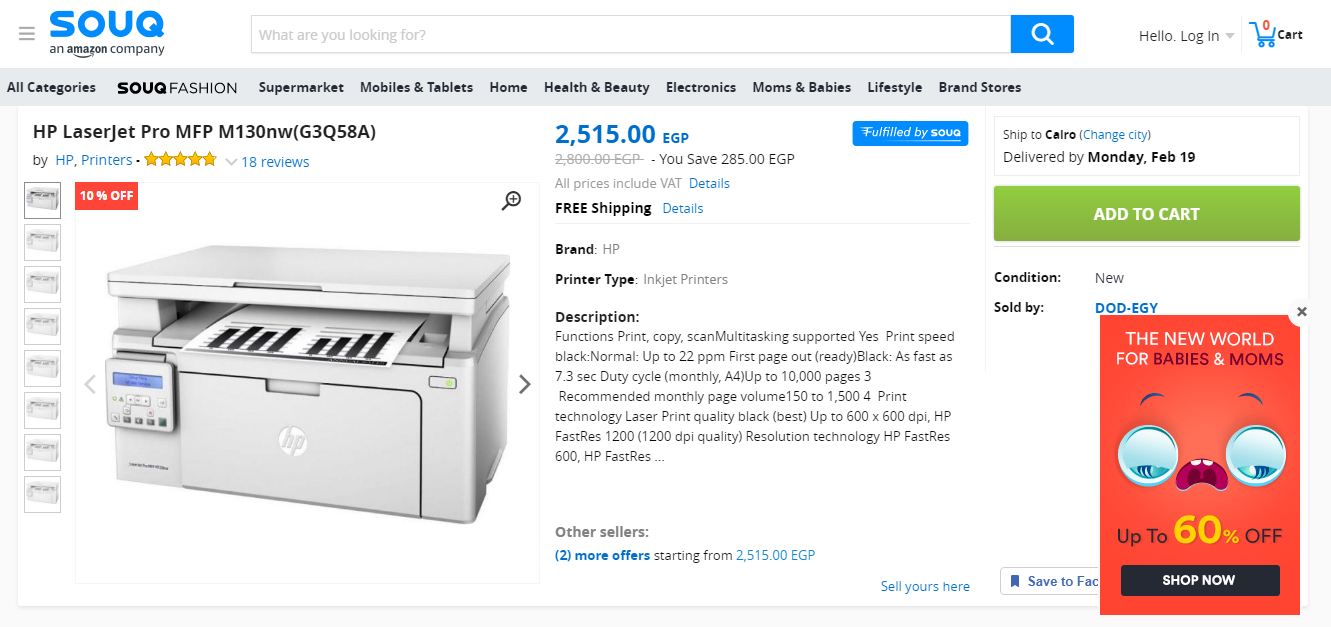Click SHOP NOW in the ad
1331x627 pixels.
click(x=1199, y=580)
